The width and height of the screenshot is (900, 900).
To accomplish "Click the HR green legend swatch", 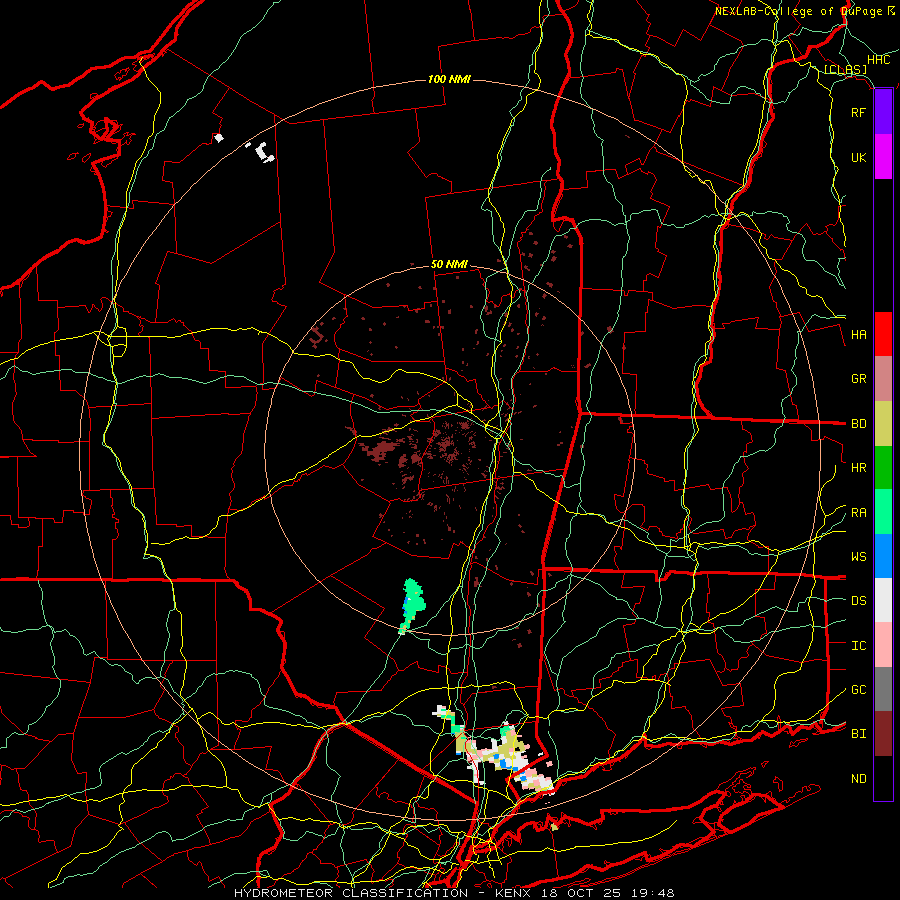I will click(883, 467).
